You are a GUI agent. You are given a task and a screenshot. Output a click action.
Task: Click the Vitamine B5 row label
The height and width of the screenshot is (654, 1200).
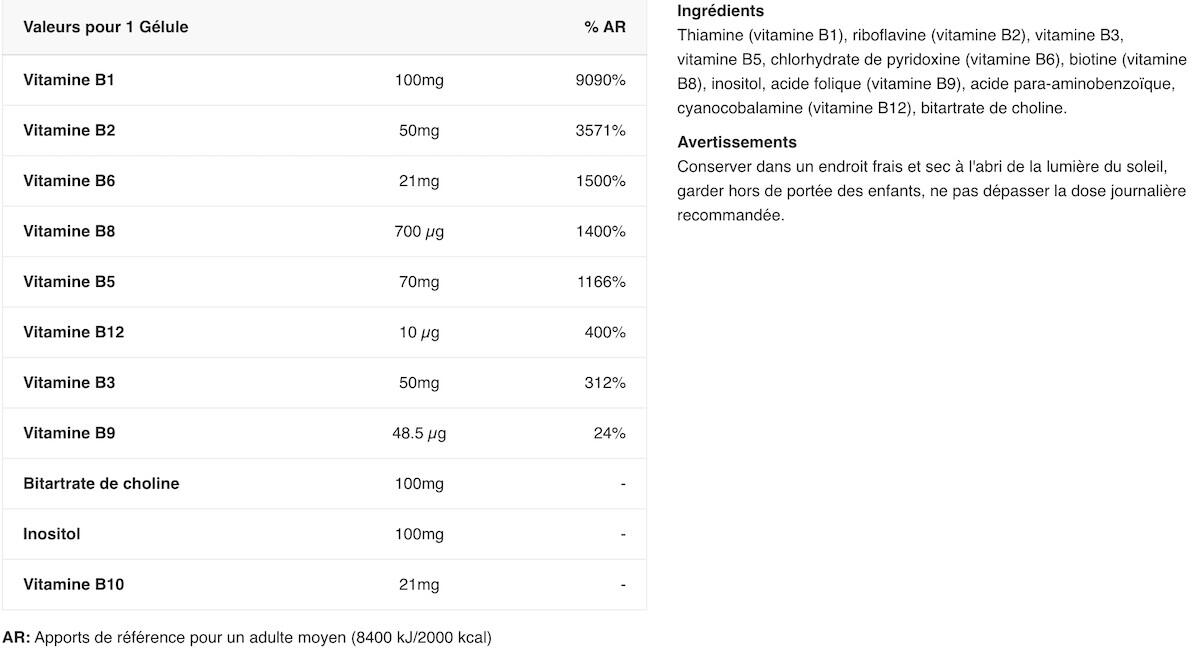pos(69,282)
